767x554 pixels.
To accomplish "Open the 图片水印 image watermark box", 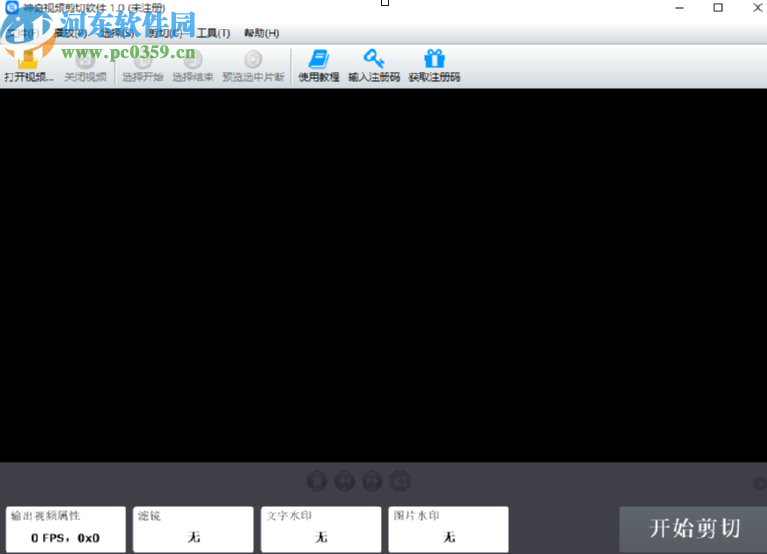I will tap(449, 530).
